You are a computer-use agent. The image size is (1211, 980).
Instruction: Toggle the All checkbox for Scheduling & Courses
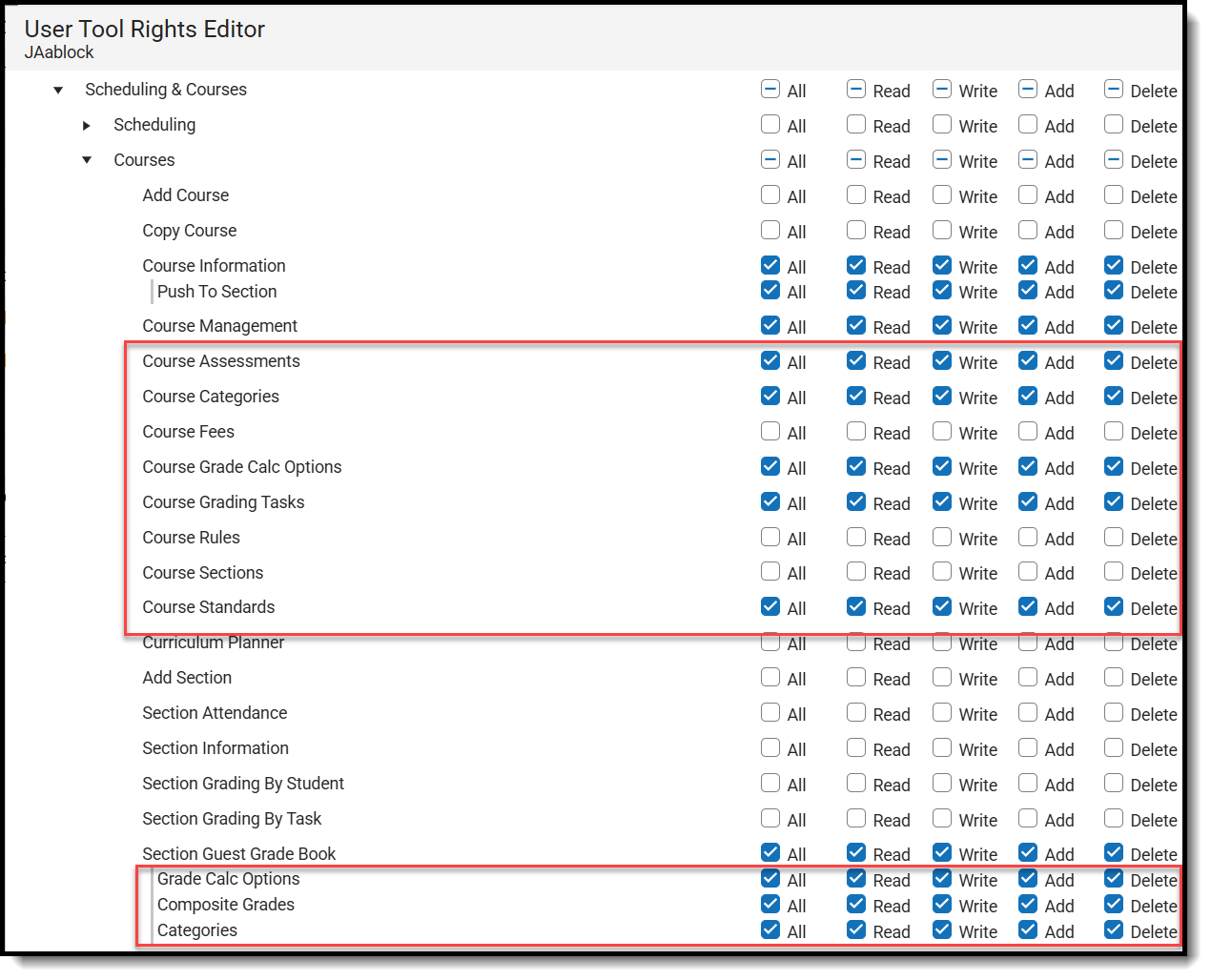[770, 89]
